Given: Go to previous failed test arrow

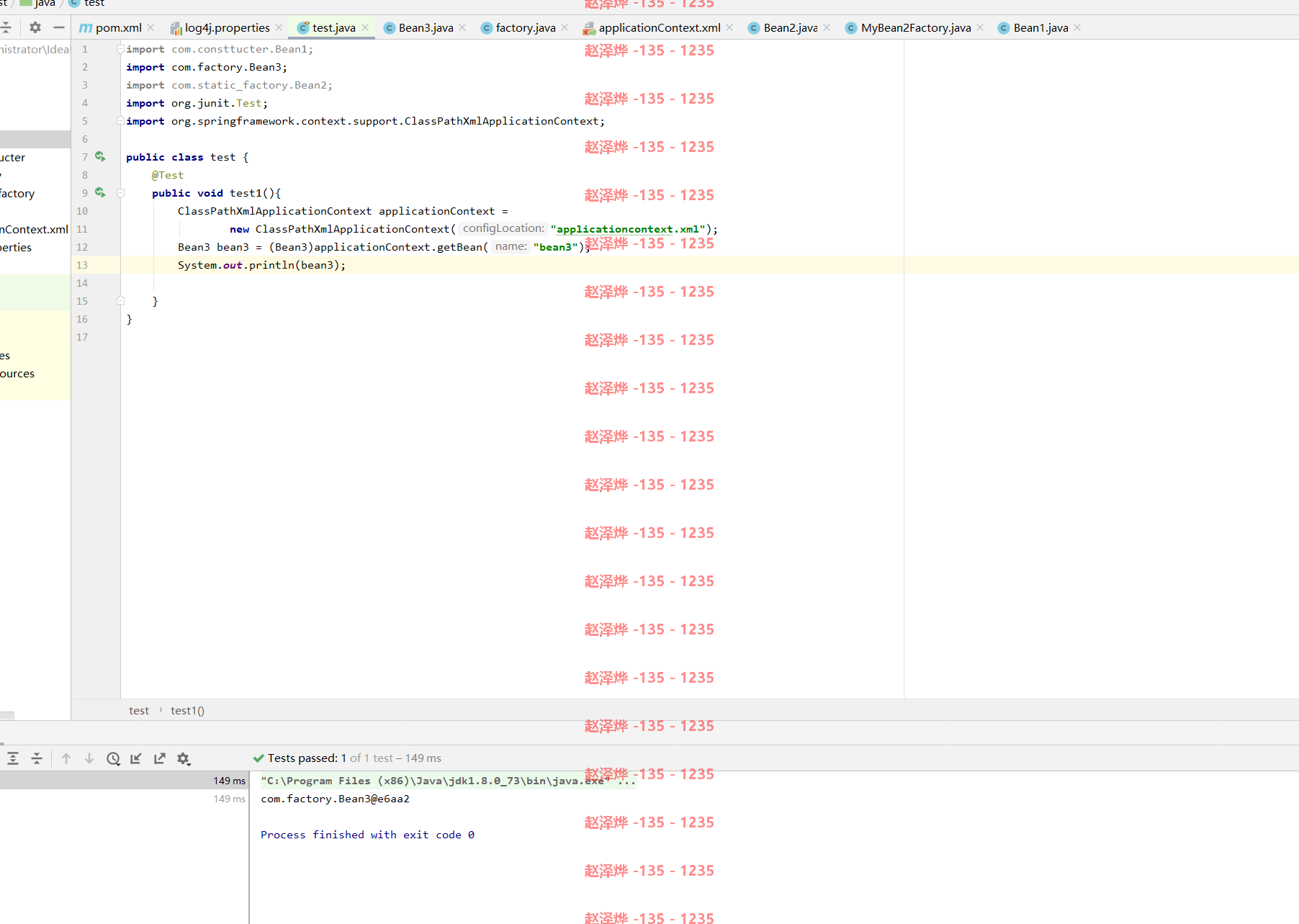Looking at the screenshot, I should [x=66, y=758].
